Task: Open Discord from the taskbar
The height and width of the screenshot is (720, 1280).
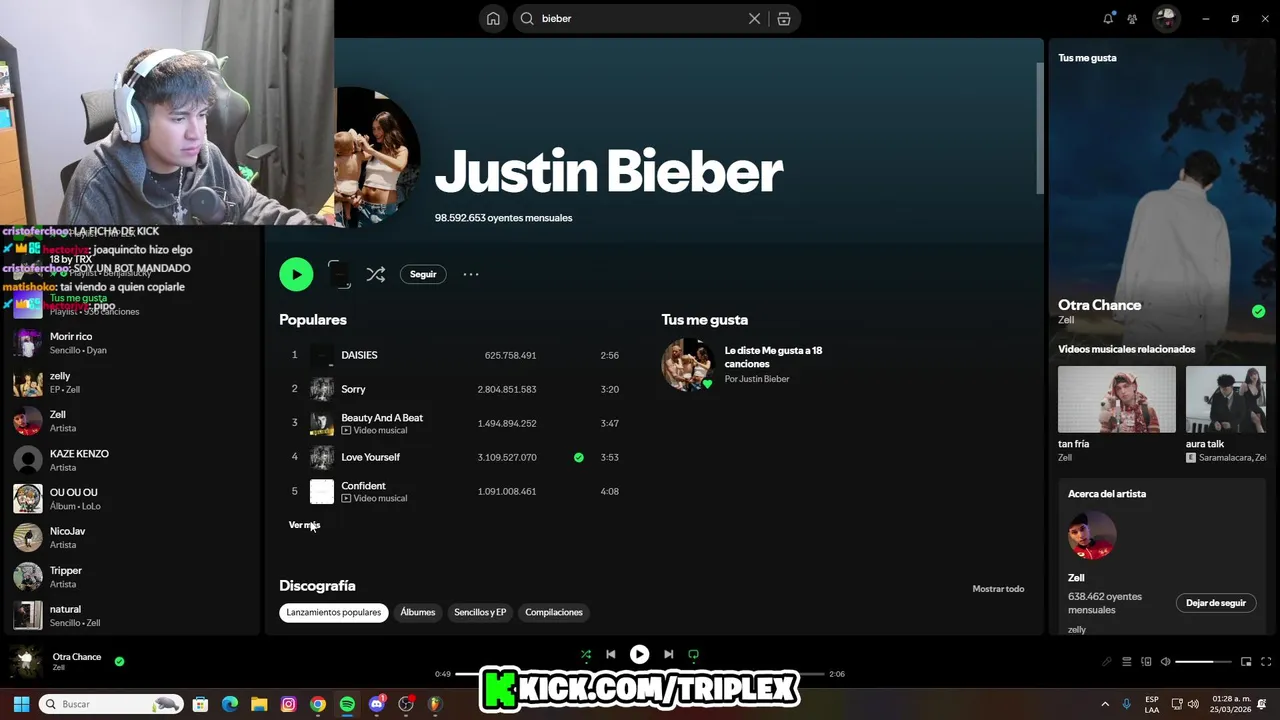Action: click(x=376, y=704)
